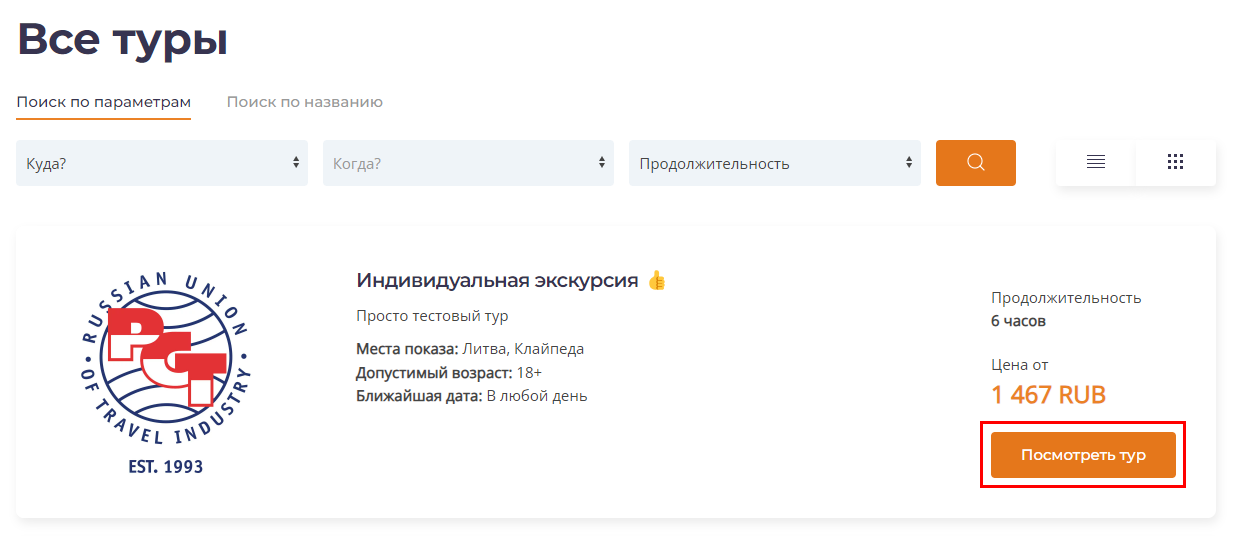
Task: Click the 6 часов duration value
Action: [1018, 321]
